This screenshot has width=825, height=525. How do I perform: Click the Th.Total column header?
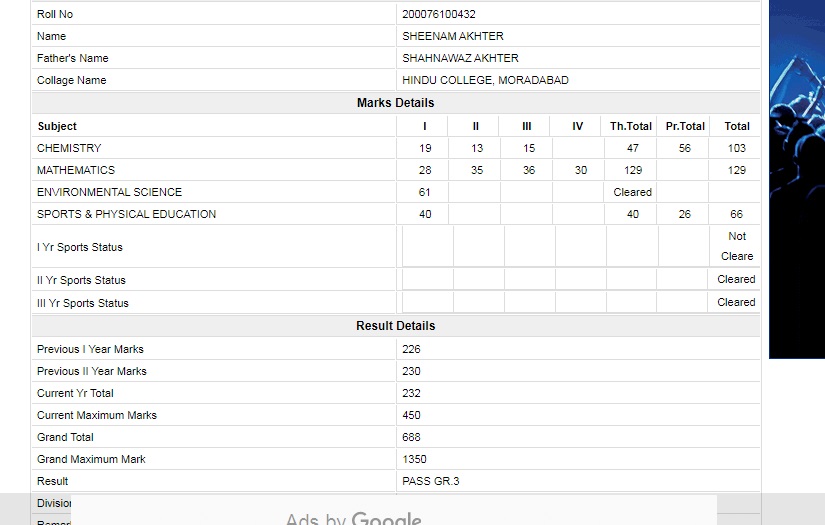[630, 126]
